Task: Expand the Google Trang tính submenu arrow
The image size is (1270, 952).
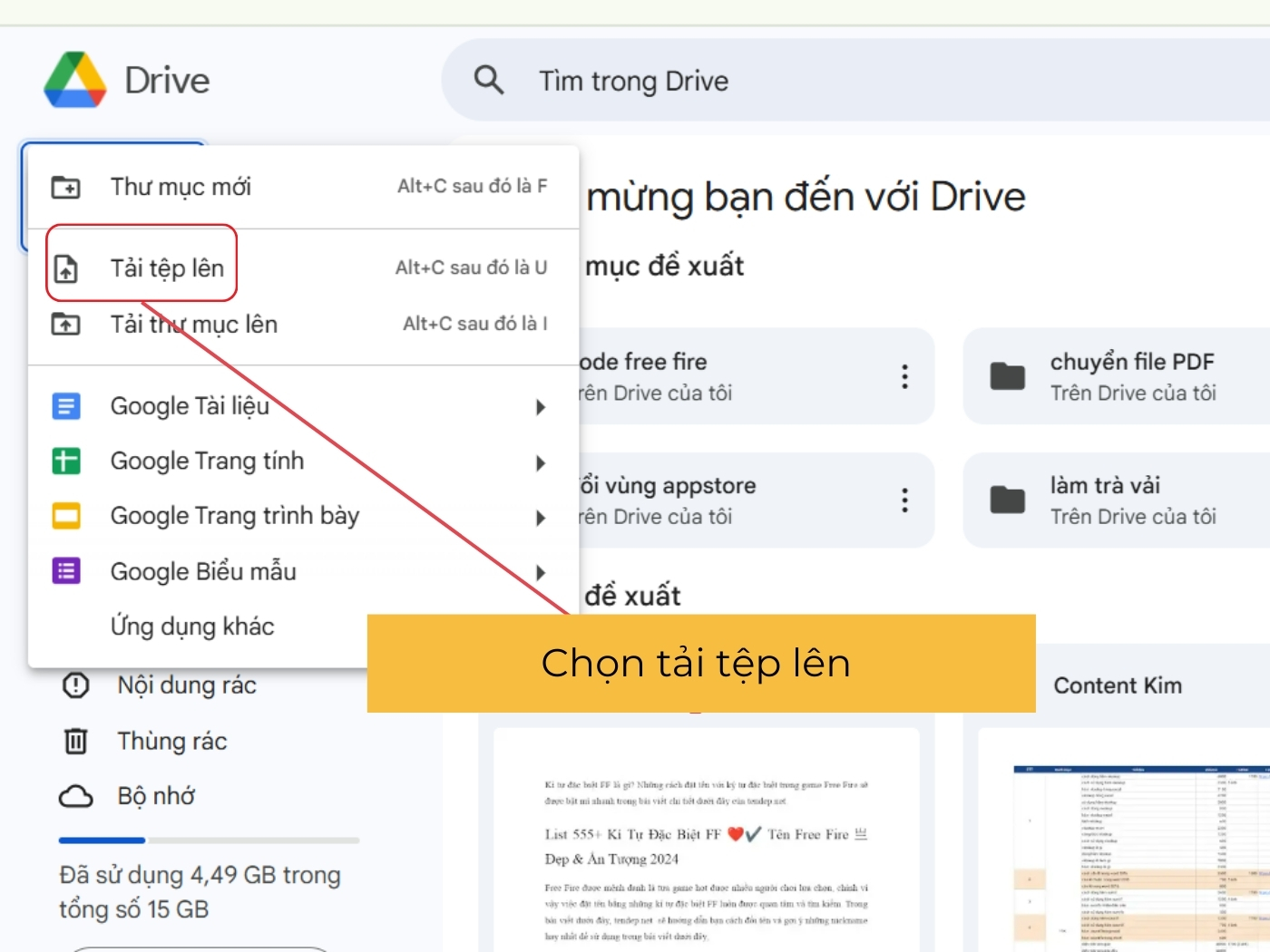Action: pyautogui.click(x=541, y=463)
